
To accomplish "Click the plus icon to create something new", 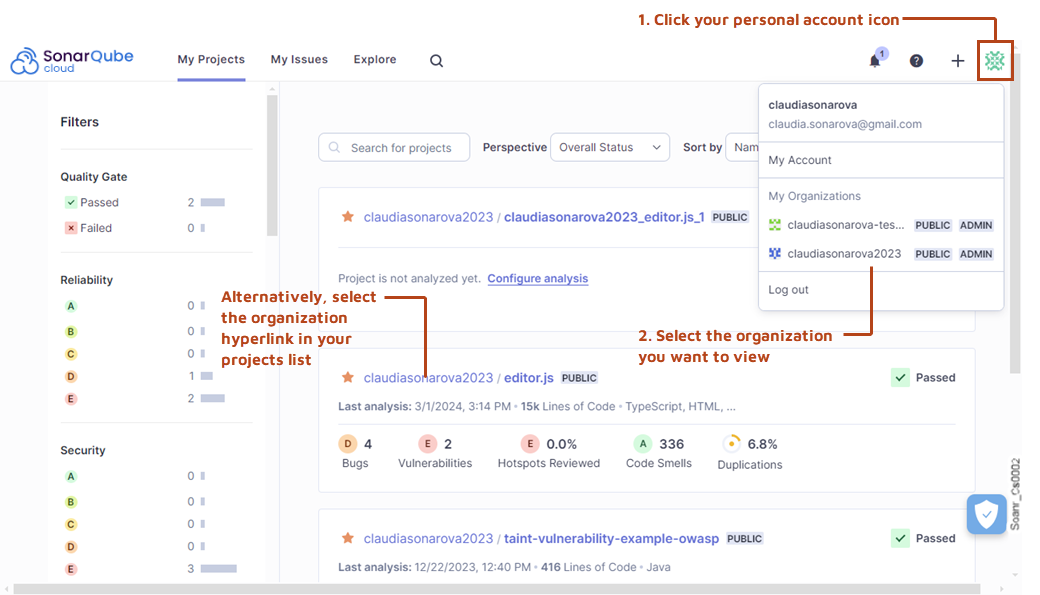I will click(957, 61).
